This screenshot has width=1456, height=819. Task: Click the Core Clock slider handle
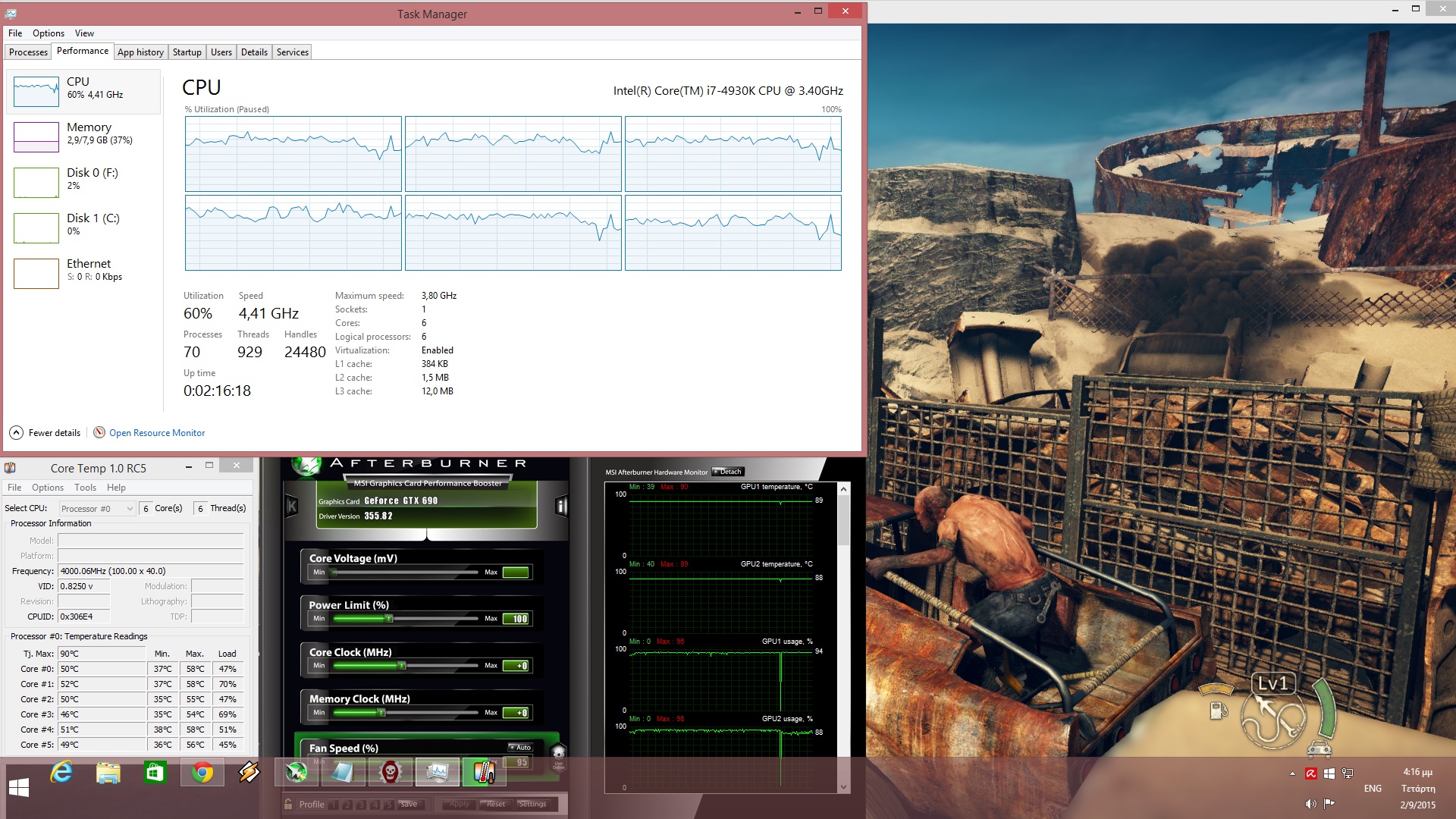pos(402,666)
